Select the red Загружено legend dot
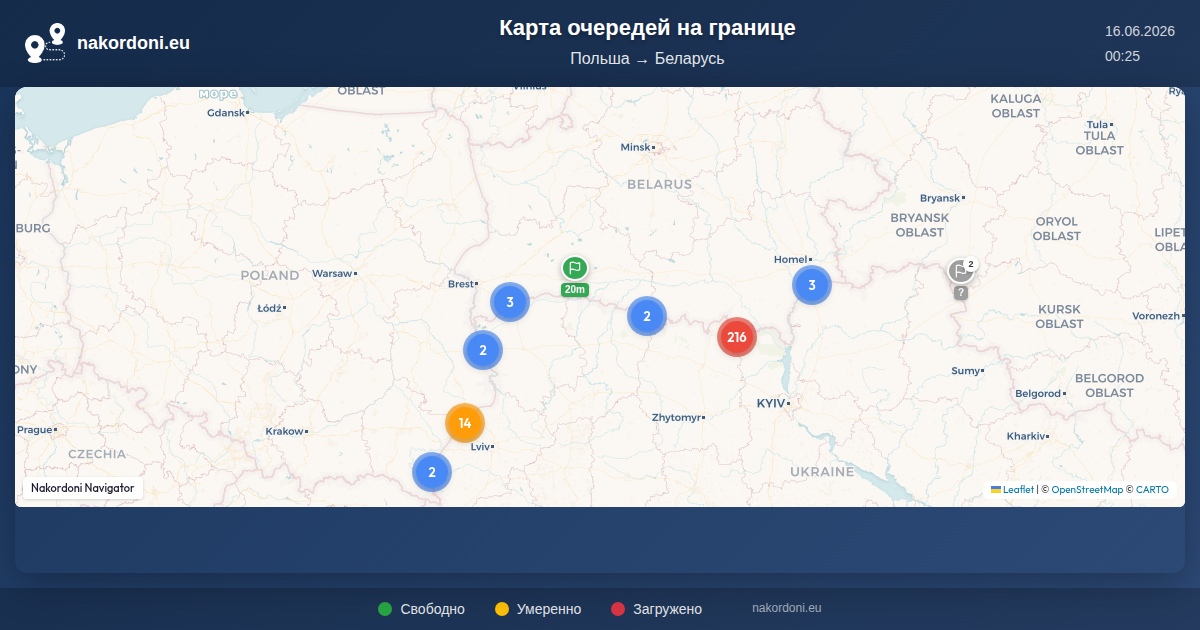Image resolution: width=1200 pixels, height=630 pixels. point(618,609)
